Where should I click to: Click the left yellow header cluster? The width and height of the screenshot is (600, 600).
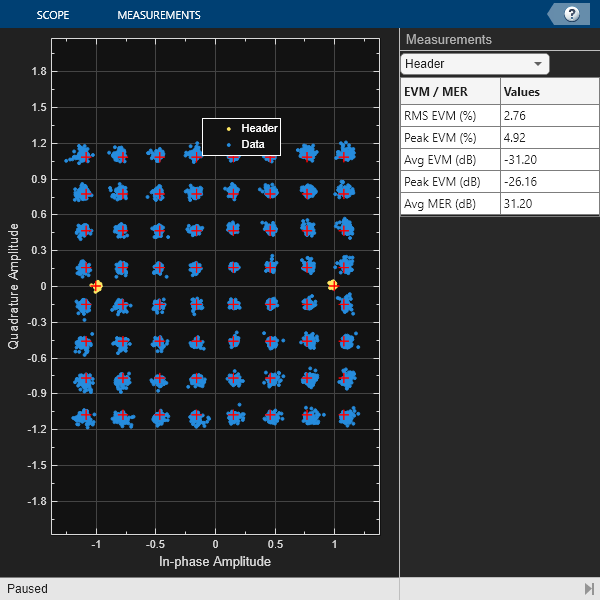pos(96,286)
